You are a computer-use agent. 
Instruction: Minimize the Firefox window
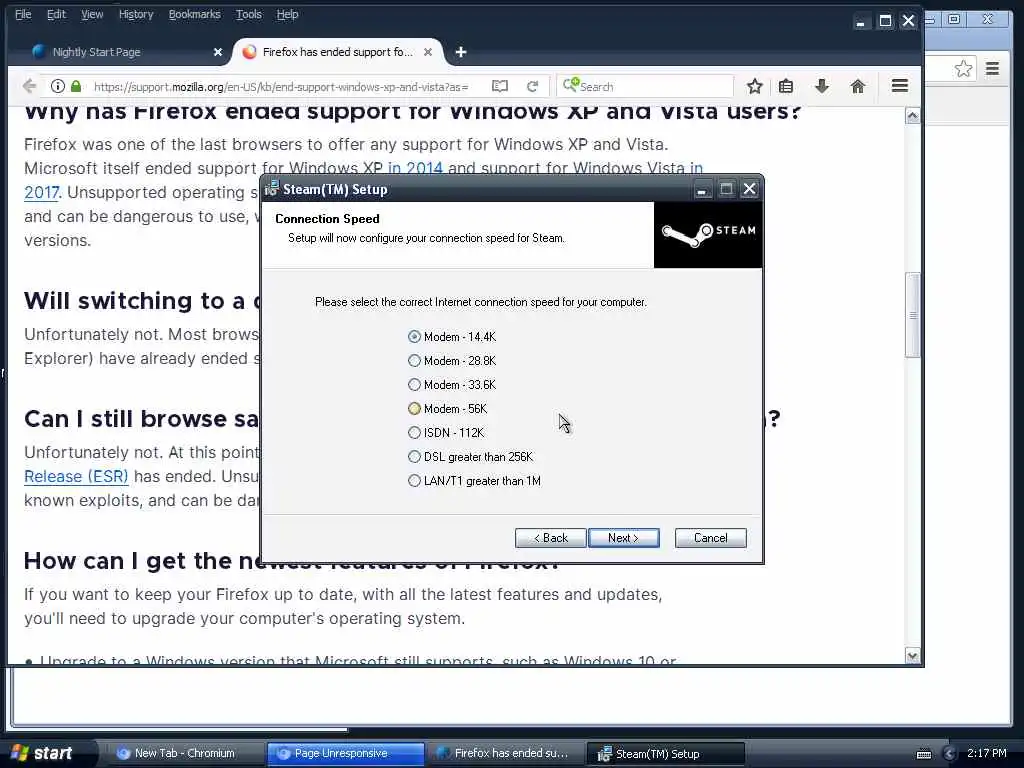pyautogui.click(x=861, y=22)
